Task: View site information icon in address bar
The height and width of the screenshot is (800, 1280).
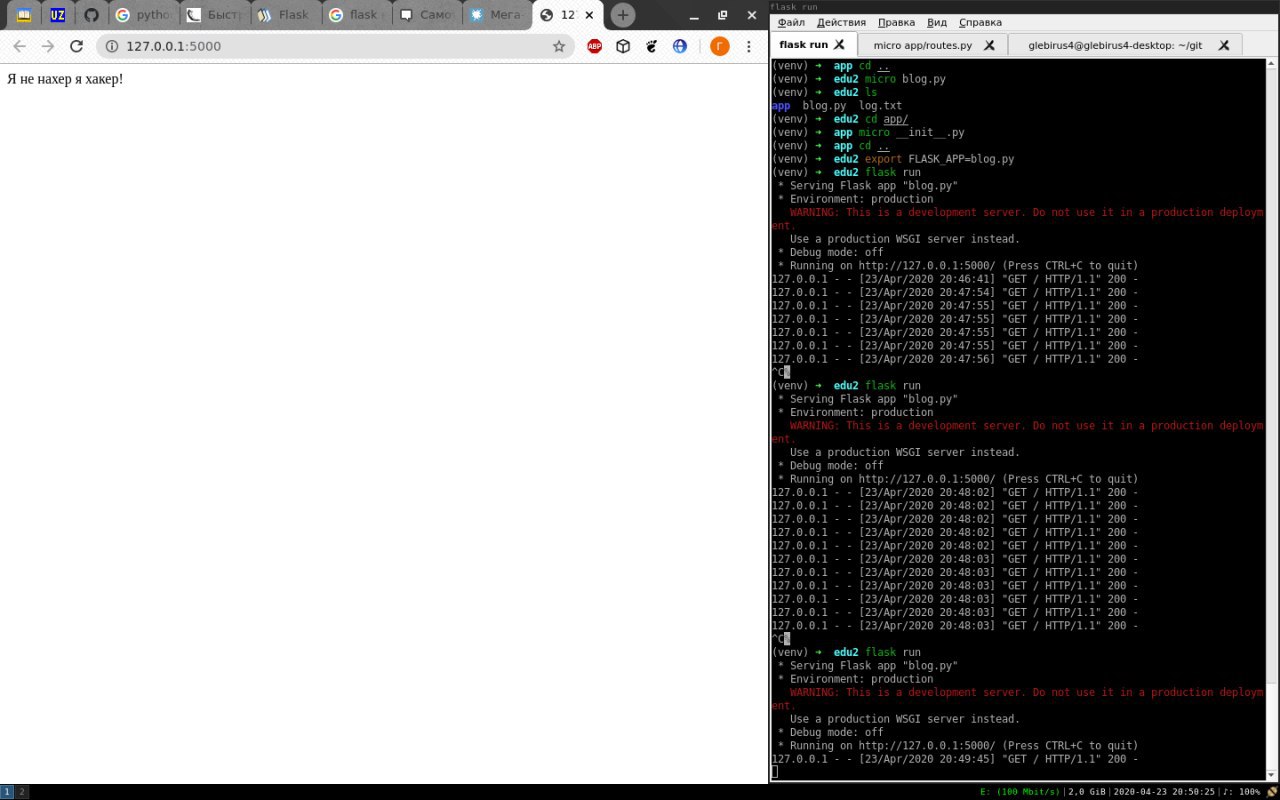Action: pyautogui.click(x=112, y=46)
